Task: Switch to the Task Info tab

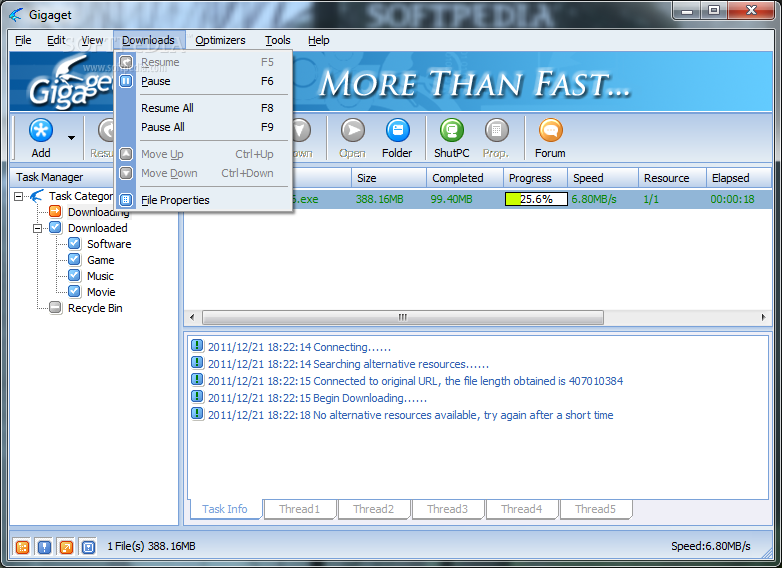Action: tap(225, 509)
